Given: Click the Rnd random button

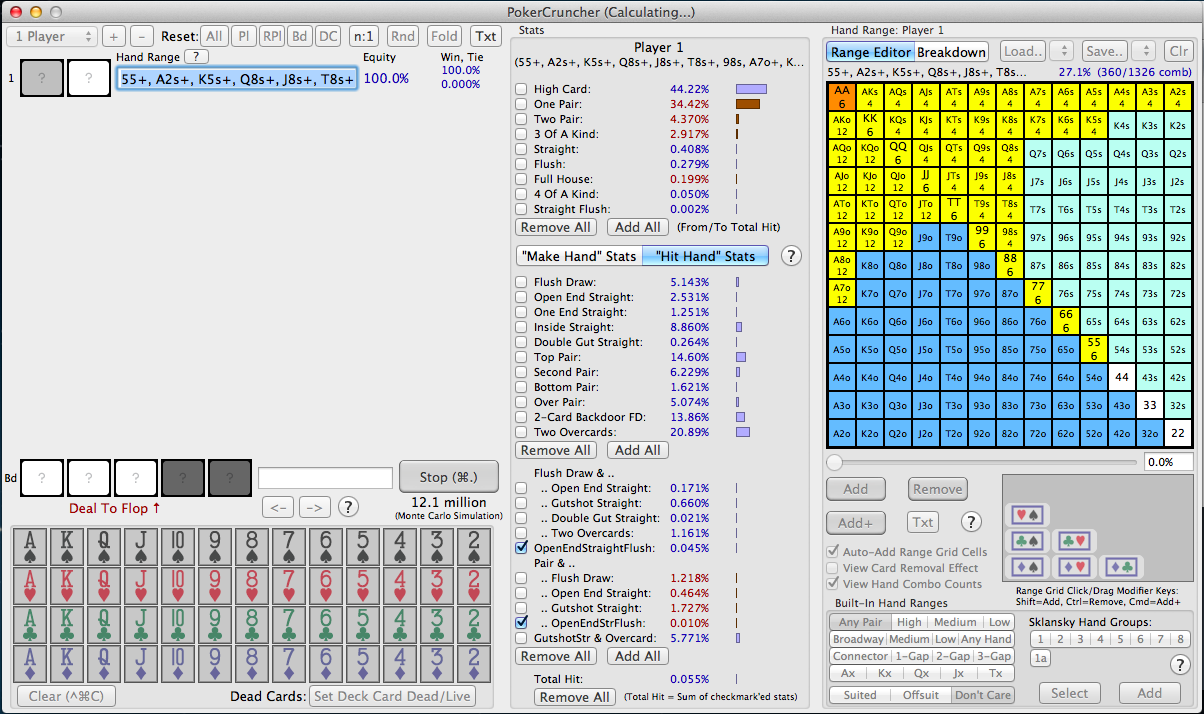Looking at the screenshot, I should pos(403,36).
